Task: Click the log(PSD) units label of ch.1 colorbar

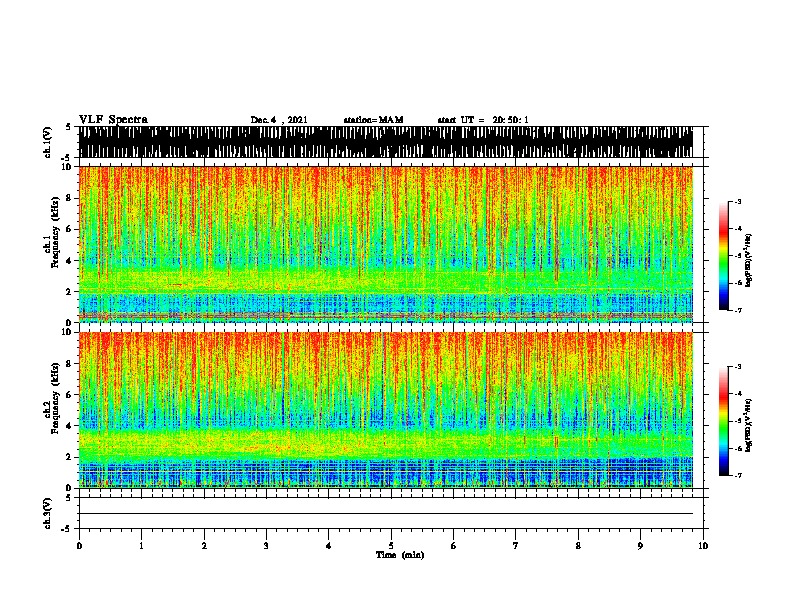Action: coord(749,260)
